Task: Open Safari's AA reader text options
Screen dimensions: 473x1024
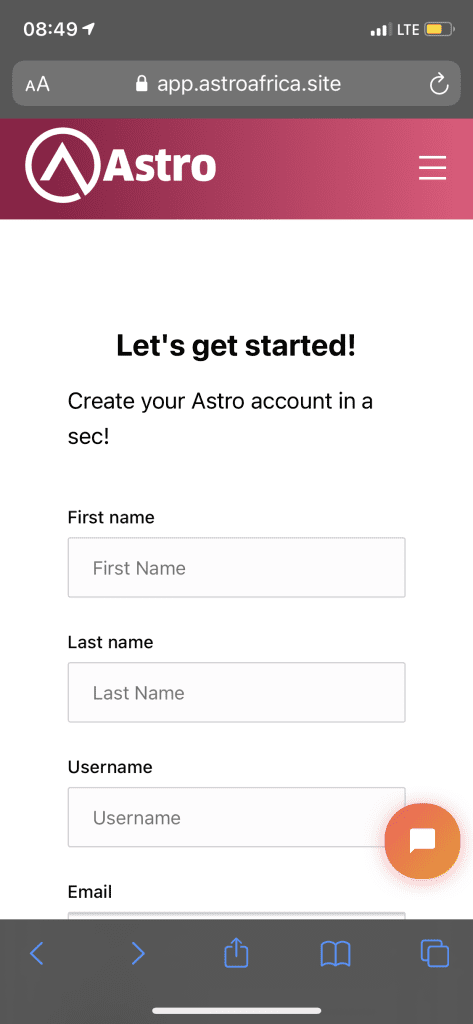Action: [37, 84]
